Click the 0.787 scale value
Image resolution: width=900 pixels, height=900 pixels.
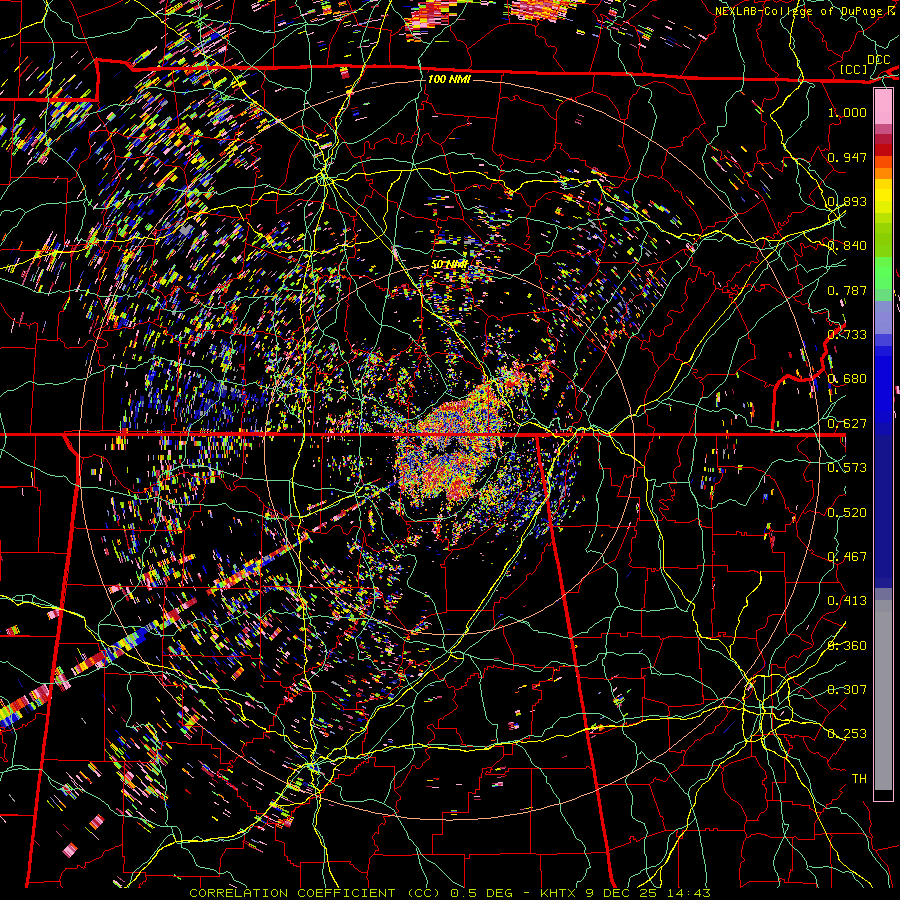point(847,290)
